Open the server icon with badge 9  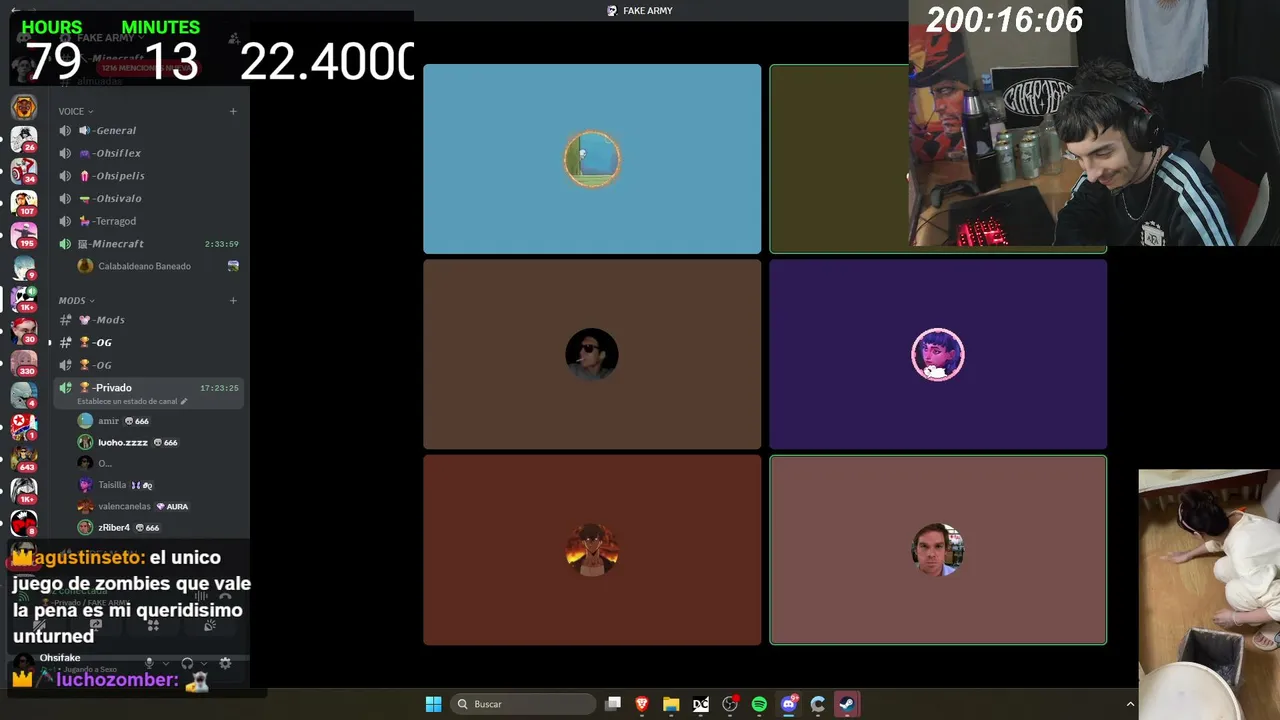(24, 267)
